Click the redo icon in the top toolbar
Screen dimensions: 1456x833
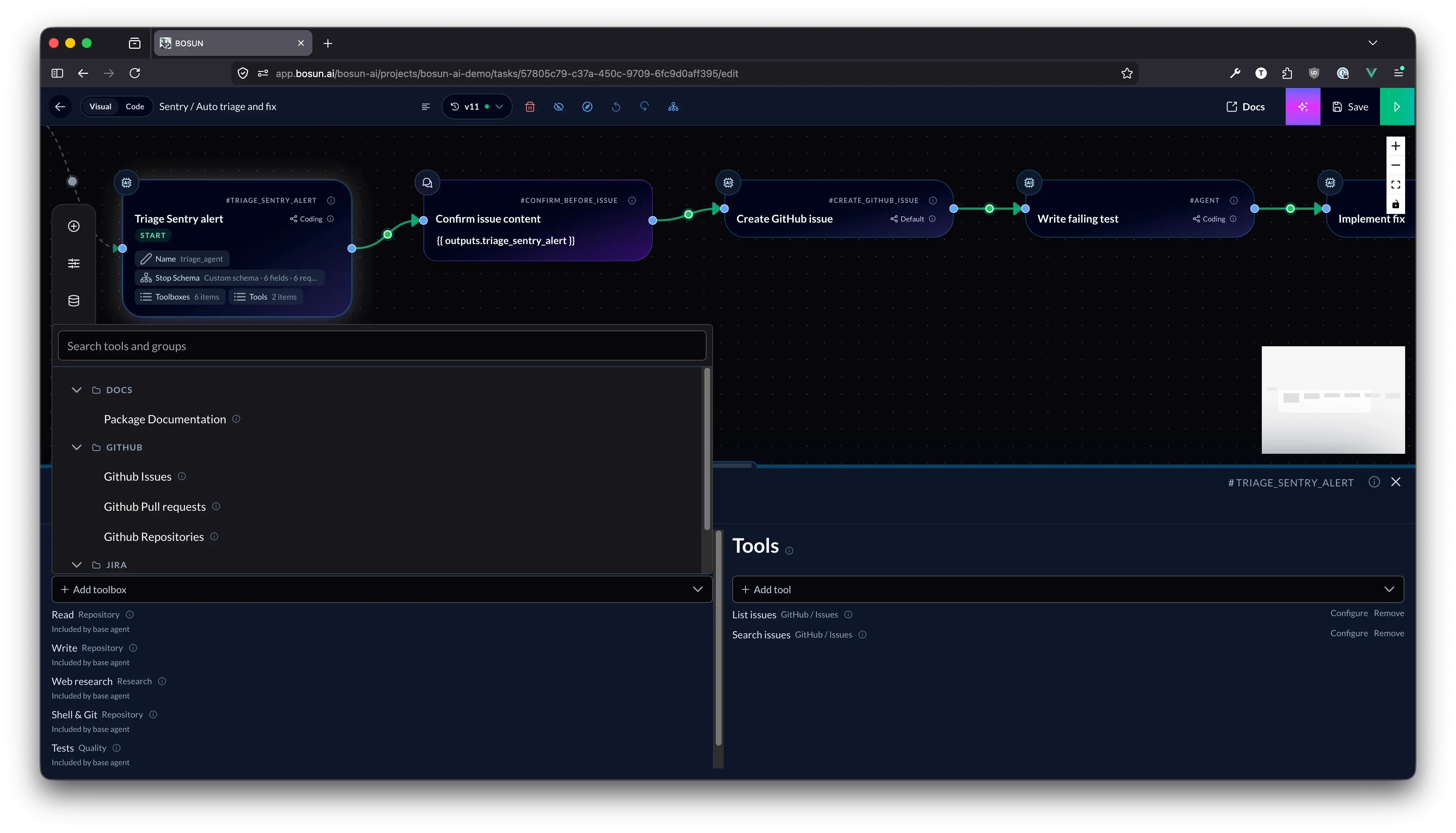(644, 106)
